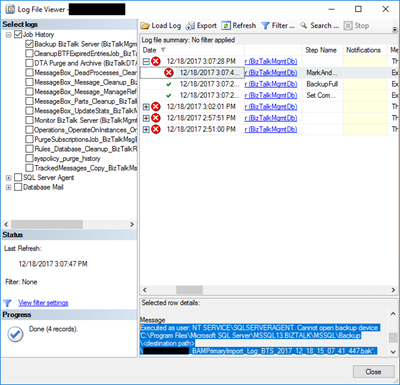Expand the 12/18/2017 3:02:01 PM log entry
The width and height of the screenshot is (400, 385).
coord(146,107)
